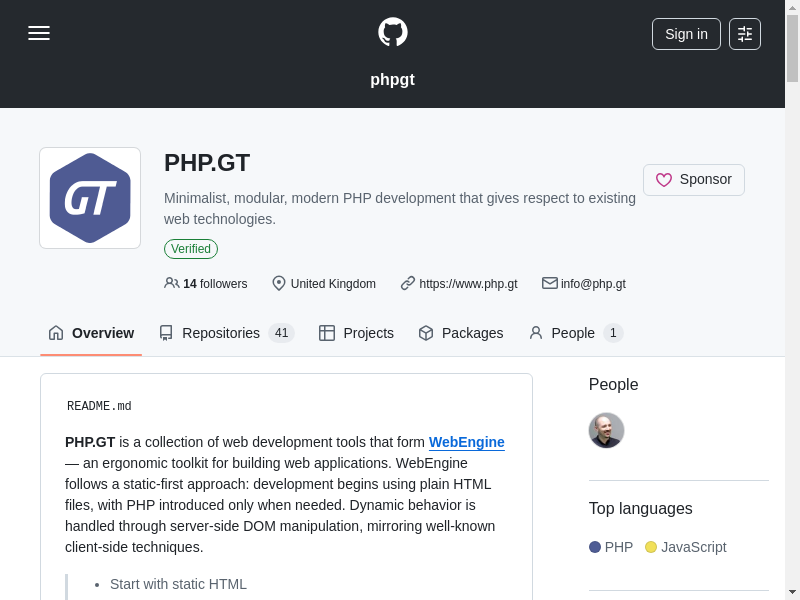Open the People tab
The image size is (800, 600).
click(x=575, y=333)
